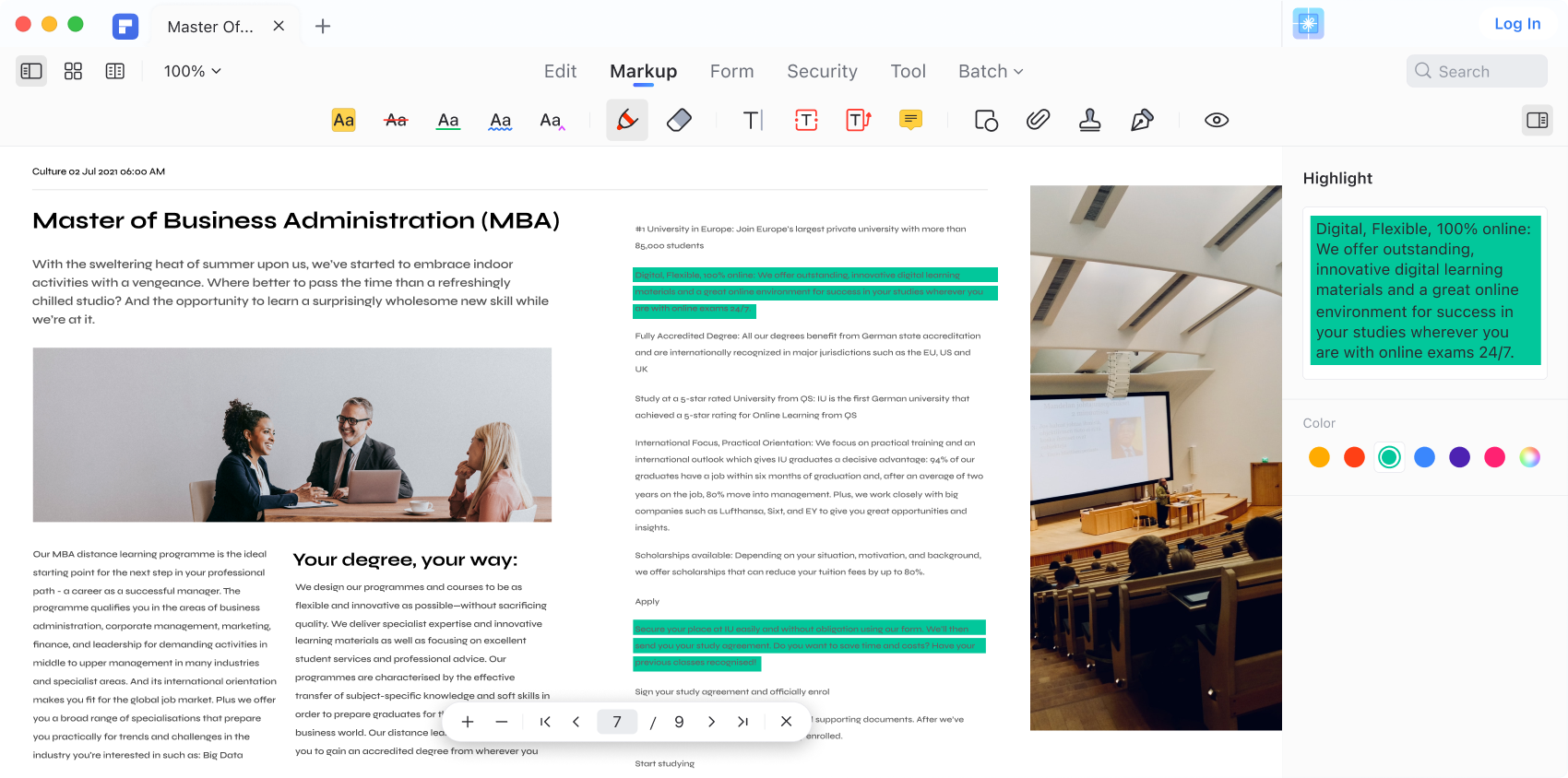Select the shapes tool

[x=986, y=120]
